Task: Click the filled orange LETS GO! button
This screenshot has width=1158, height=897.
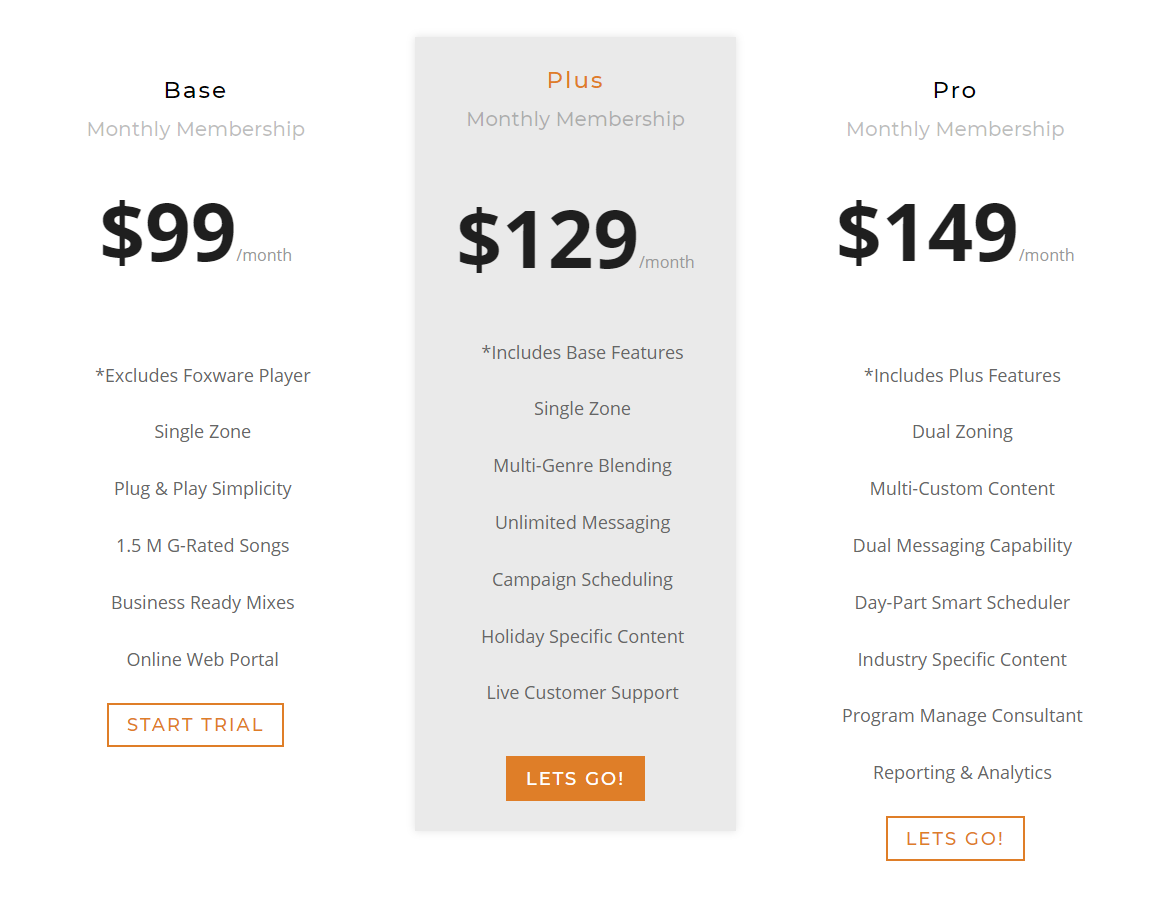Action: click(575, 778)
